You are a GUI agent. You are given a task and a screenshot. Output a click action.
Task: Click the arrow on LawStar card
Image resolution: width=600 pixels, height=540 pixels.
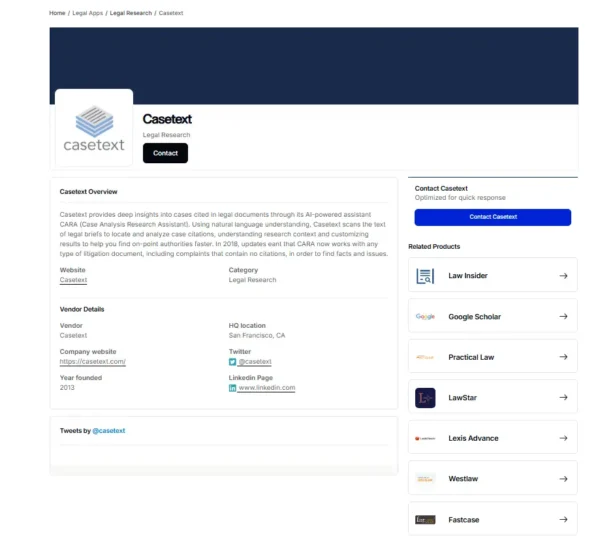(x=563, y=397)
